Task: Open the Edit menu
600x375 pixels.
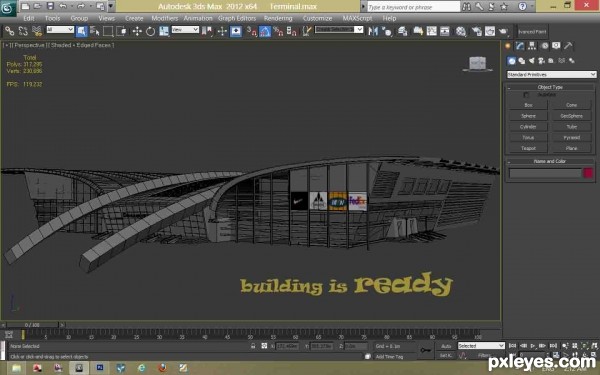Action: (x=29, y=18)
